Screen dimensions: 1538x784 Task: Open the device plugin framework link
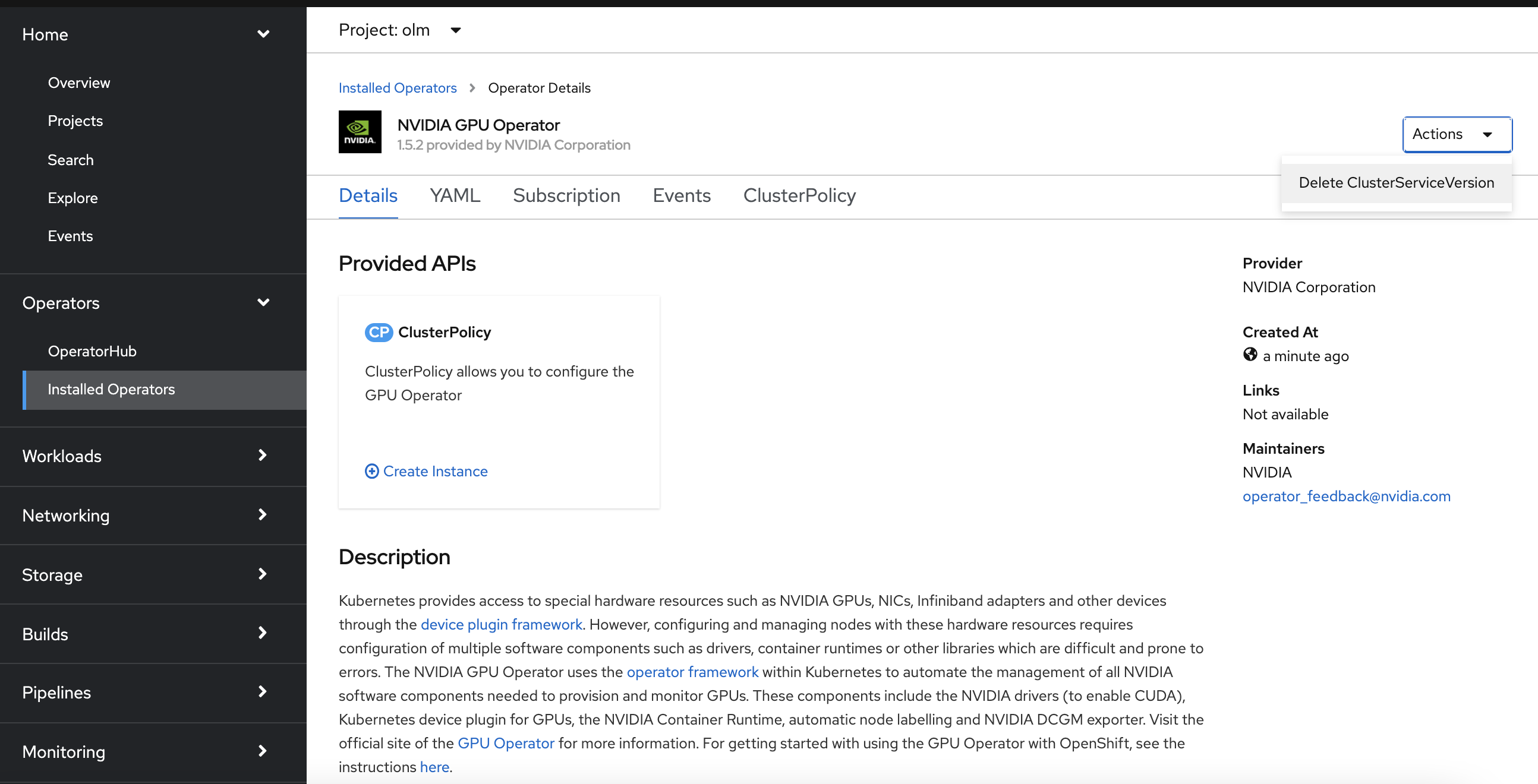(x=502, y=624)
